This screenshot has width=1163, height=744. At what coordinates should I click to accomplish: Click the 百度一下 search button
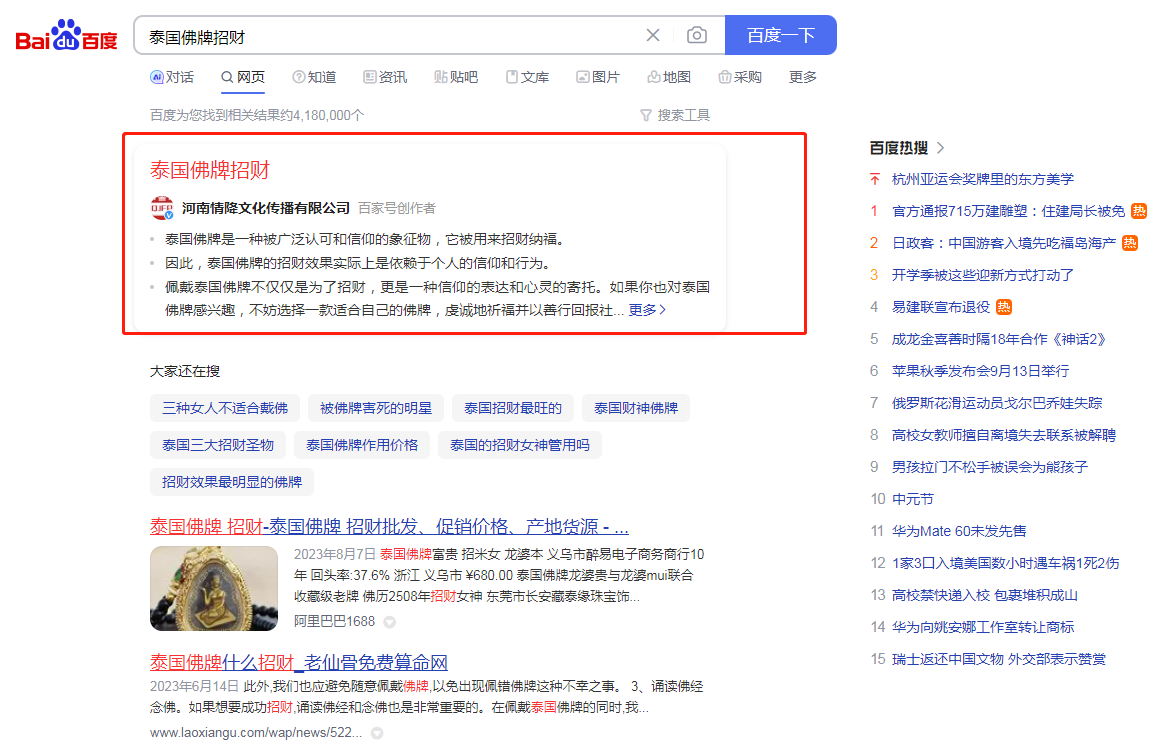[x=780, y=35]
